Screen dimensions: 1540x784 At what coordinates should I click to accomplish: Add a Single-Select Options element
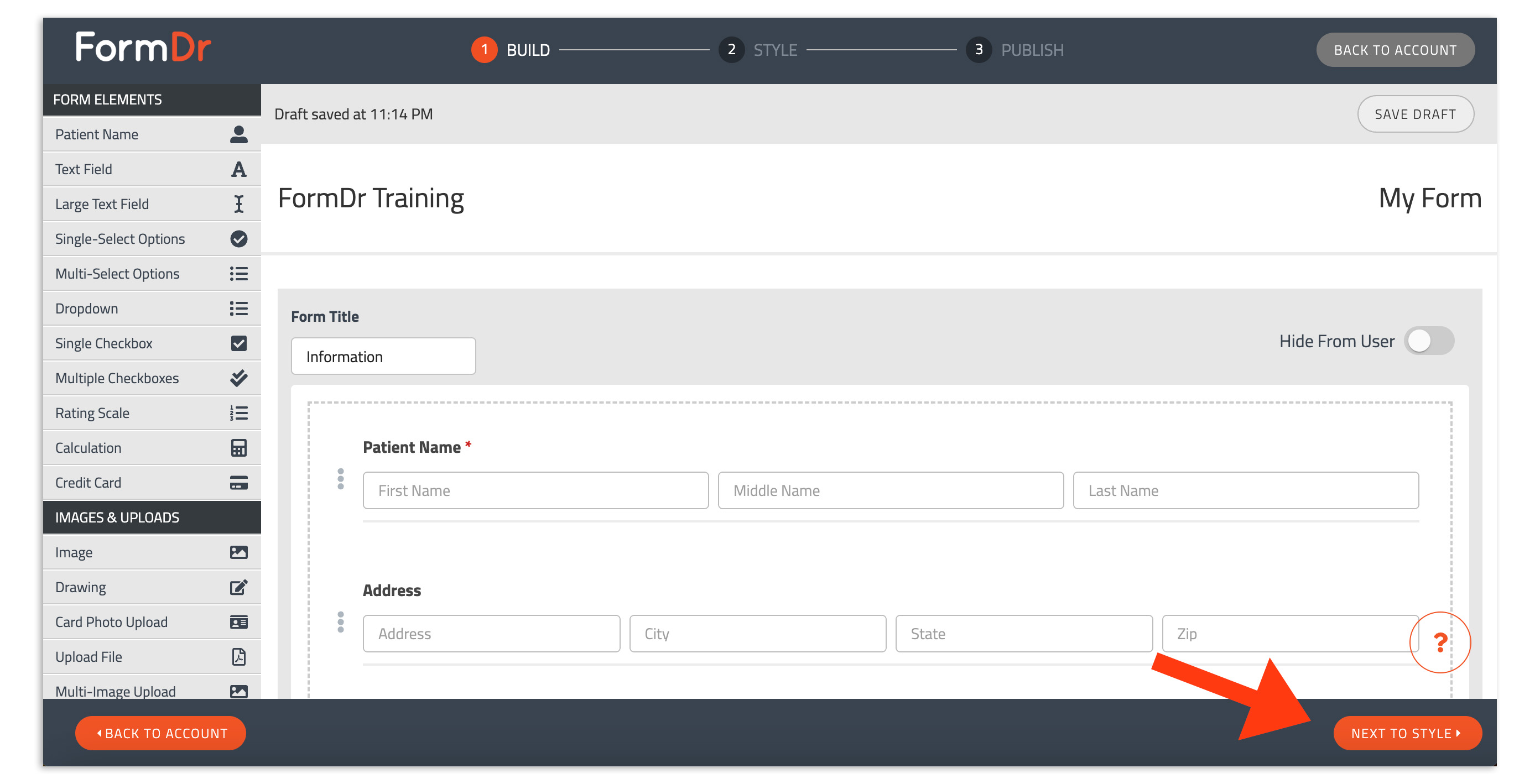(x=152, y=239)
